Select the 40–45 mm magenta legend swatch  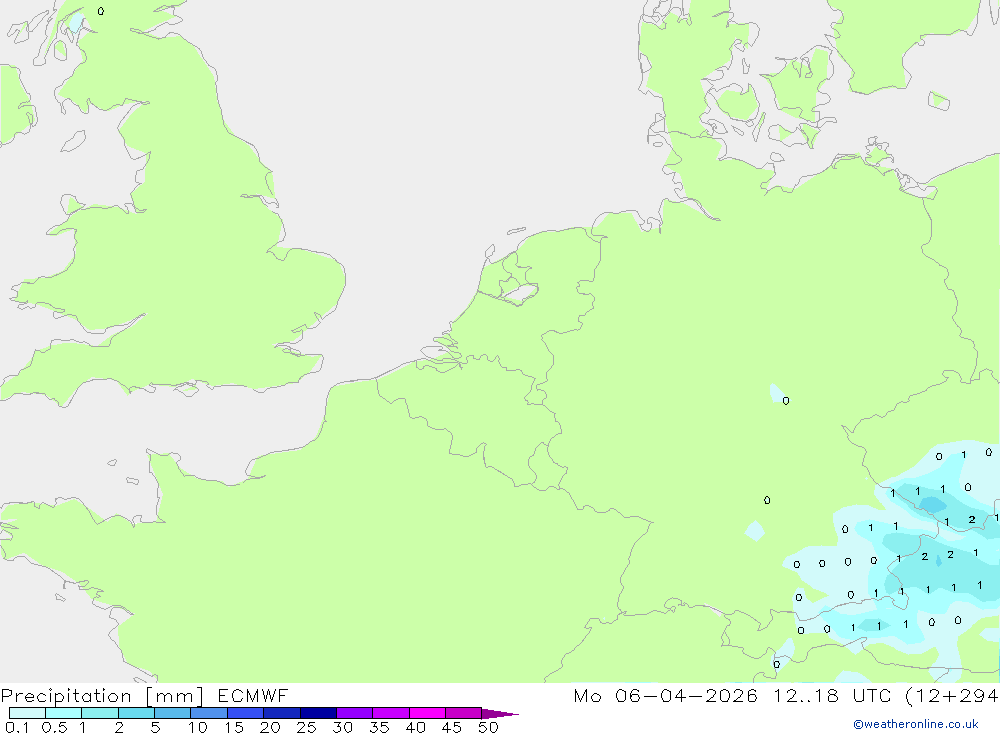tap(427, 713)
